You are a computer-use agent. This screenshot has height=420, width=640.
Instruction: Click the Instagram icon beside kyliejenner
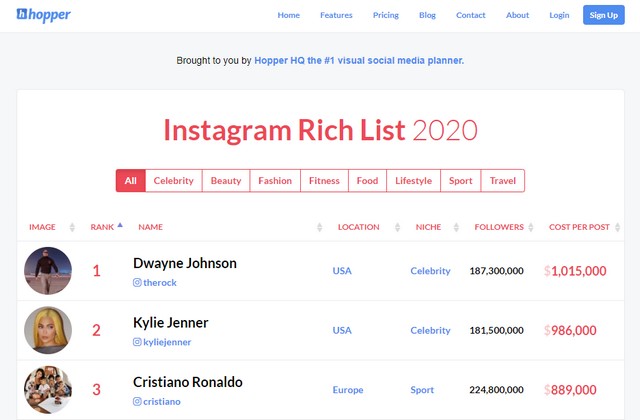[137, 342]
